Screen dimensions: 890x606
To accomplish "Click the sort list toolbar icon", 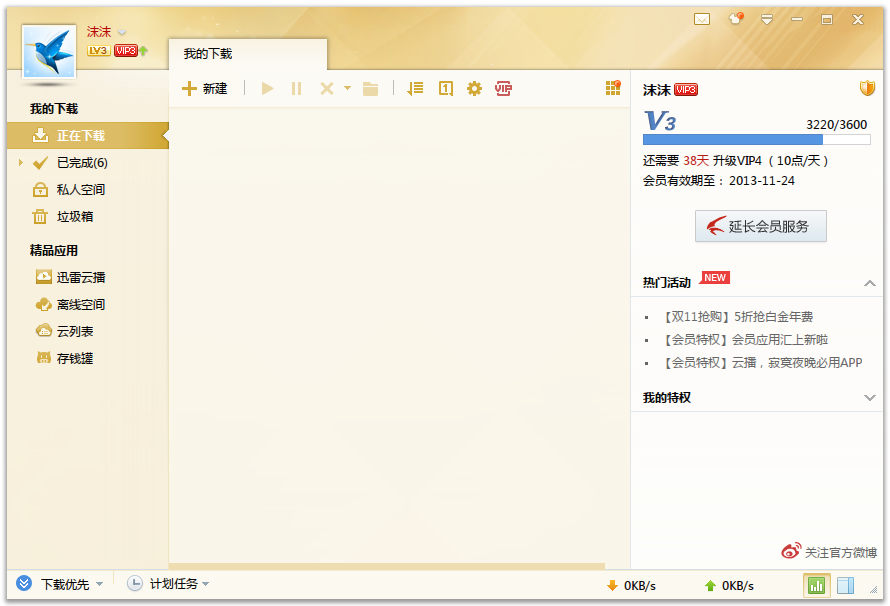I will pos(415,89).
